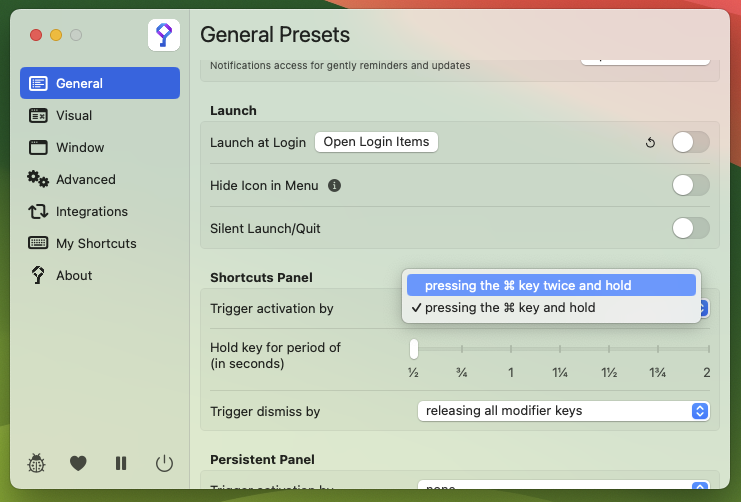Click the app logo icon at top

tap(164, 35)
